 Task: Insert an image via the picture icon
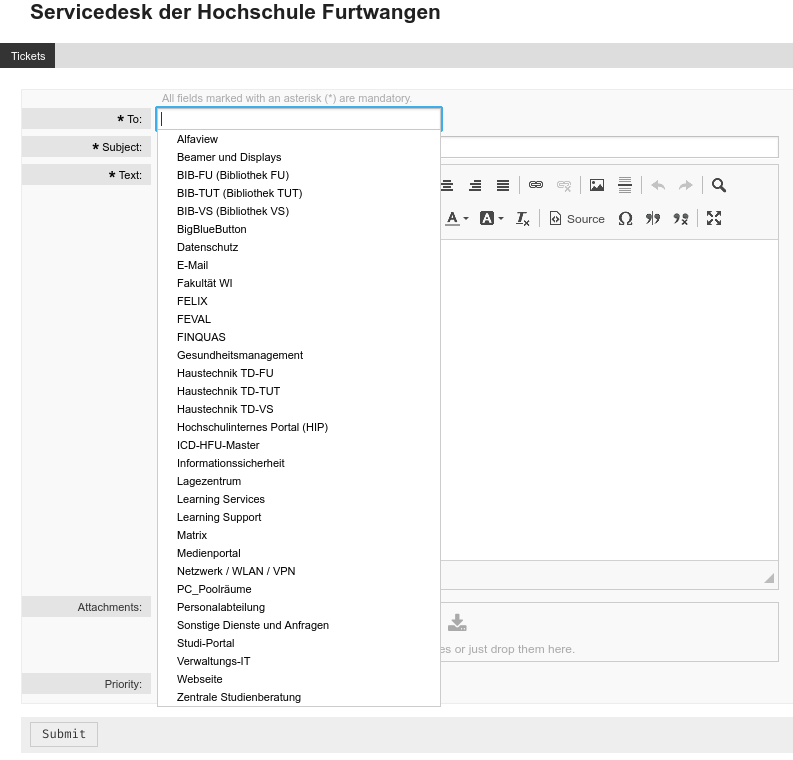tap(597, 185)
